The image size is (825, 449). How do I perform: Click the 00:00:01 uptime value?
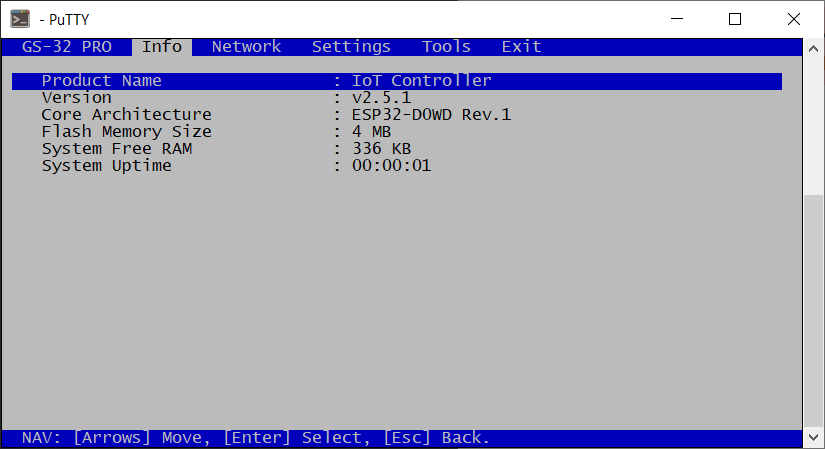(391, 166)
